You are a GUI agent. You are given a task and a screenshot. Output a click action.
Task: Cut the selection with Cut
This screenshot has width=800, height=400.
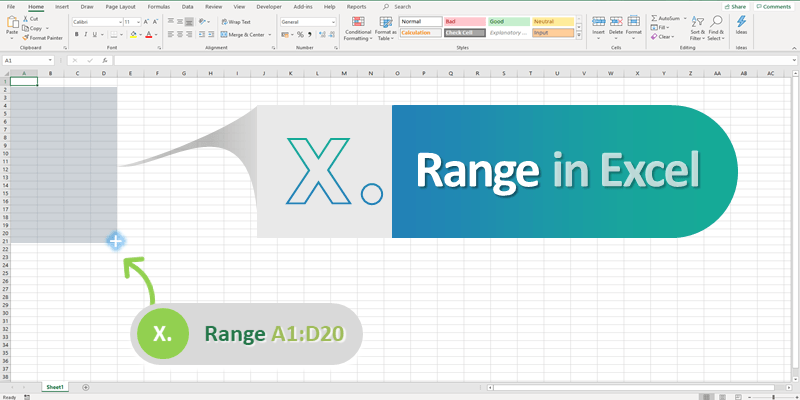(x=30, y=19)
